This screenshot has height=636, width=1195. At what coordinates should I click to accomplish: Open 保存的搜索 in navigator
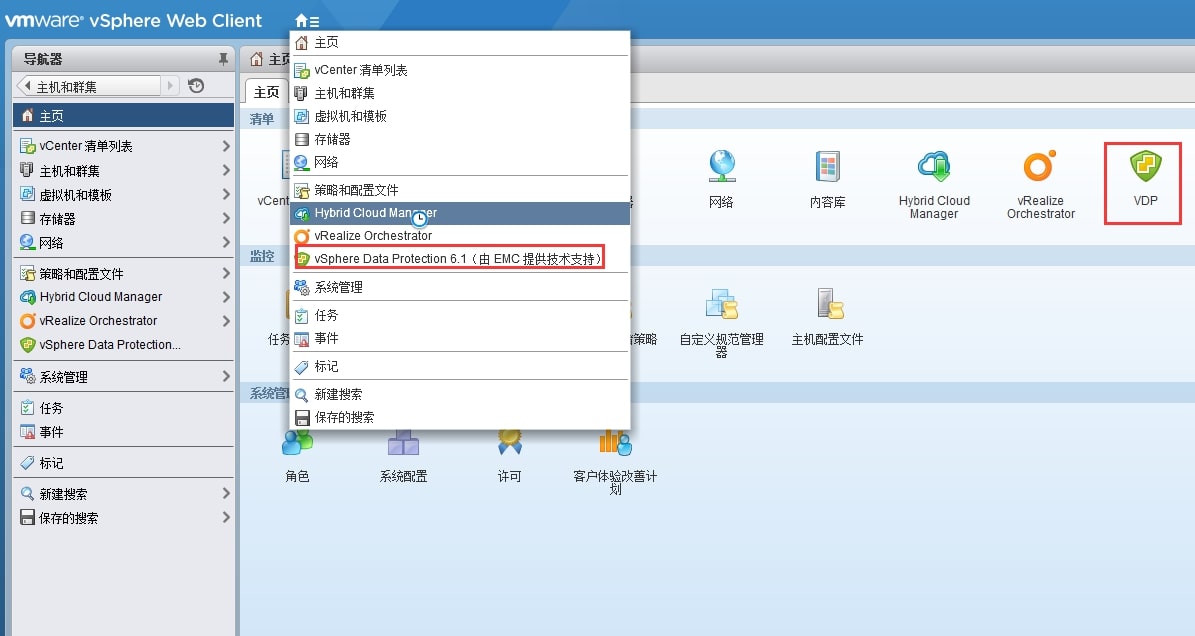(123, 518)
